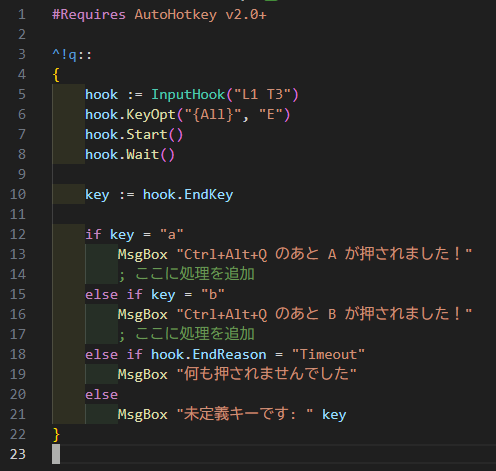496x471 pixels.
Task: Click the 'v2.0+' version text
Action: [246, 15]
